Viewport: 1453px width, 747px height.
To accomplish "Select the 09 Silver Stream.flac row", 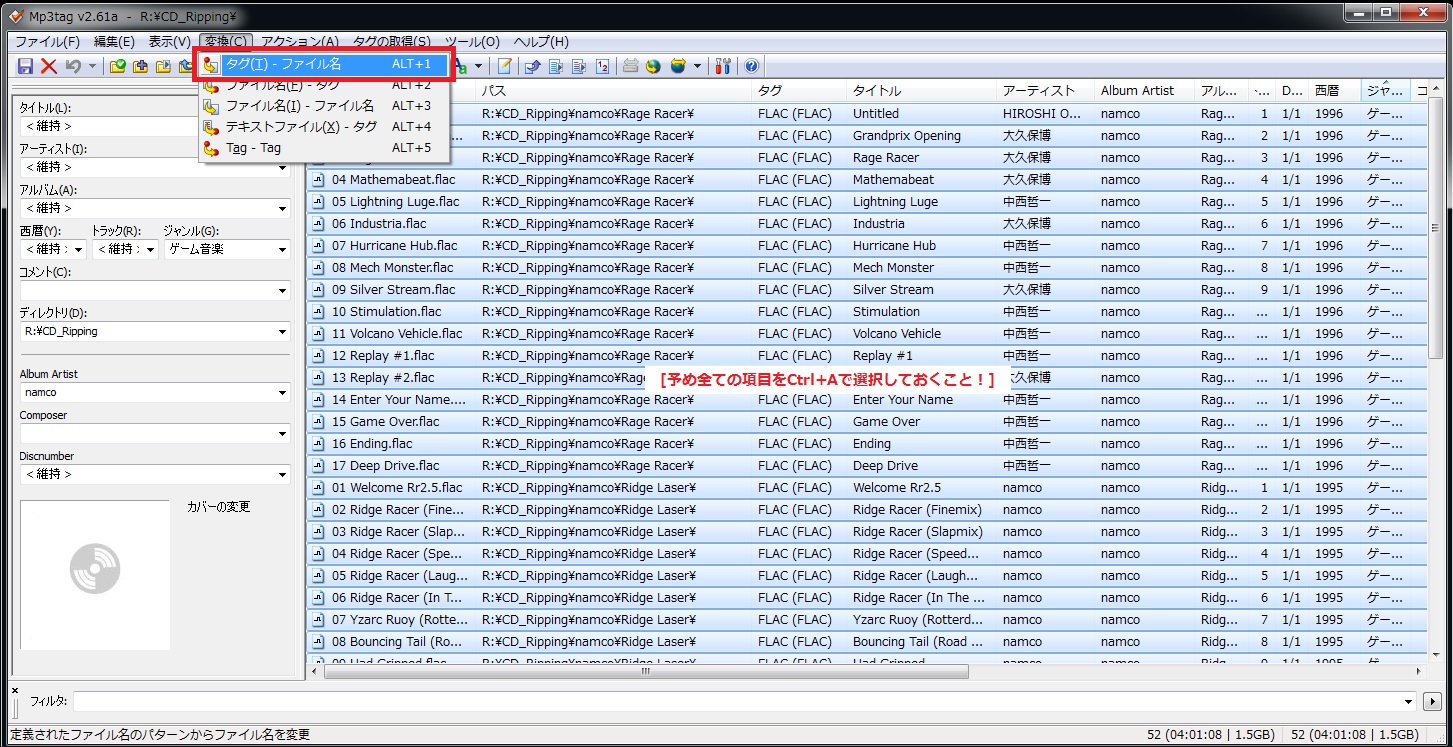I will pos(867,290).
